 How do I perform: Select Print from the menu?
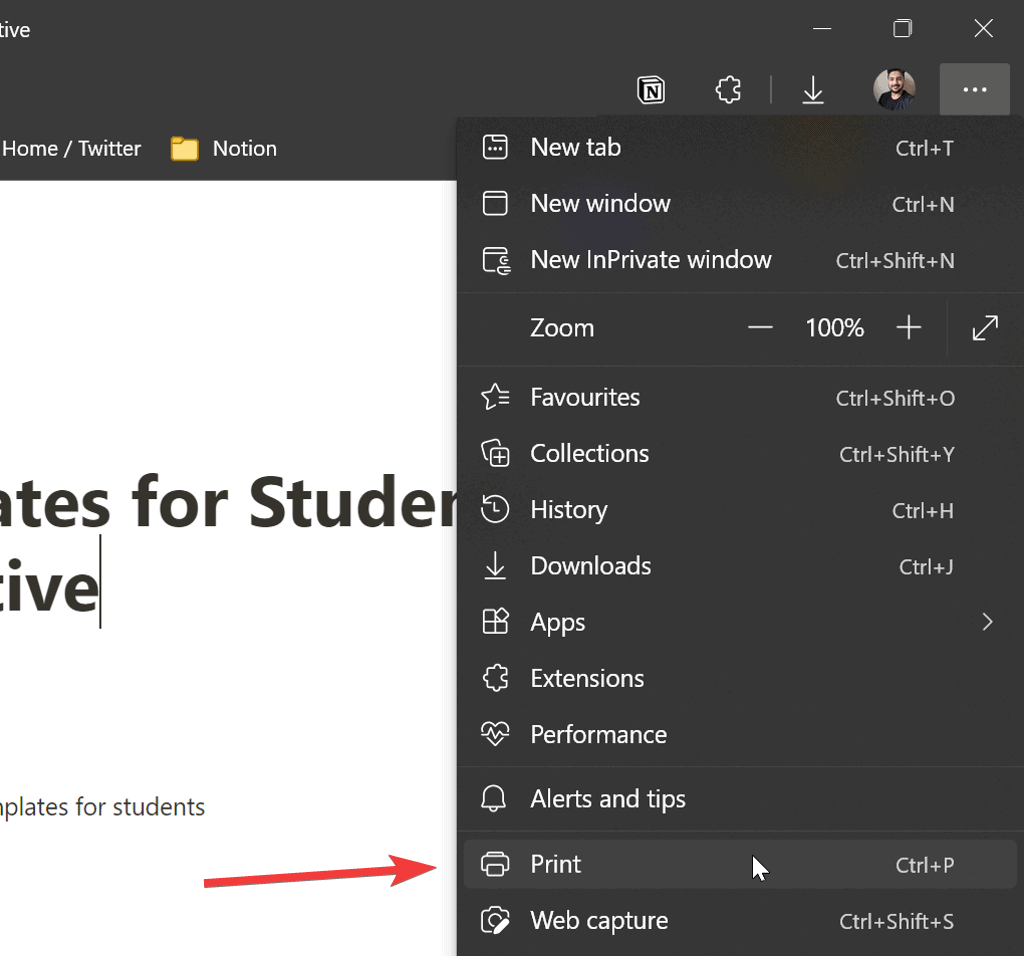tap(556, 864)
